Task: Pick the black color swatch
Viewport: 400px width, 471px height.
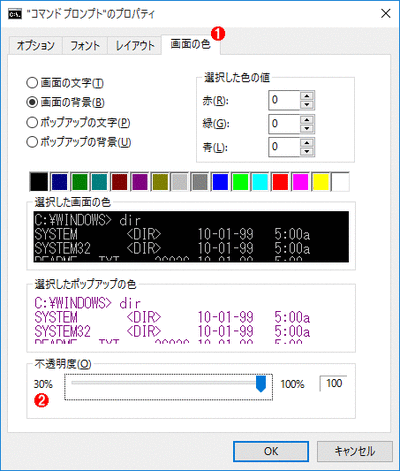Action: 39,182
